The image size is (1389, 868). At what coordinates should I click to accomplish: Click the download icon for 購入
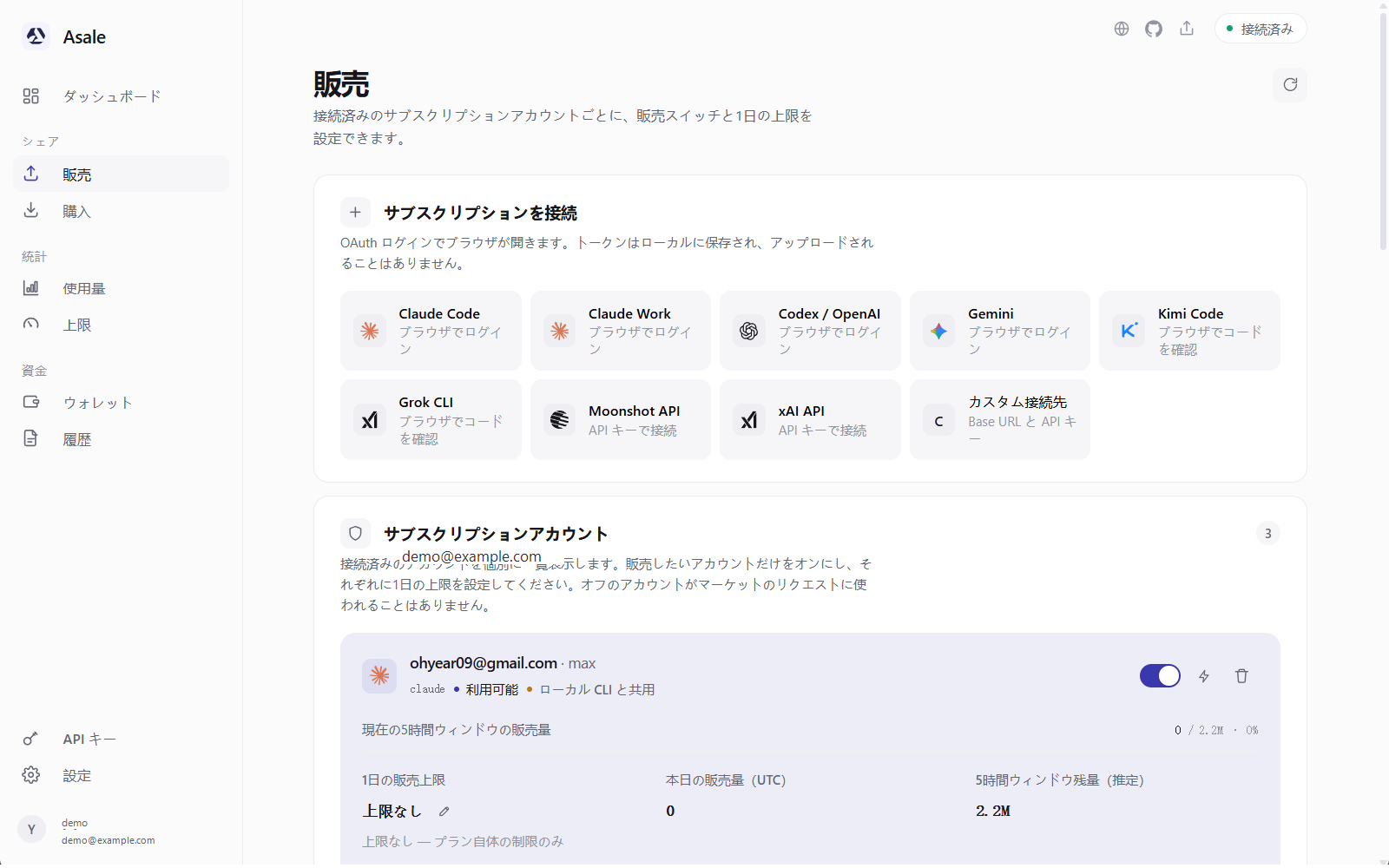click(x=31, y=210)
